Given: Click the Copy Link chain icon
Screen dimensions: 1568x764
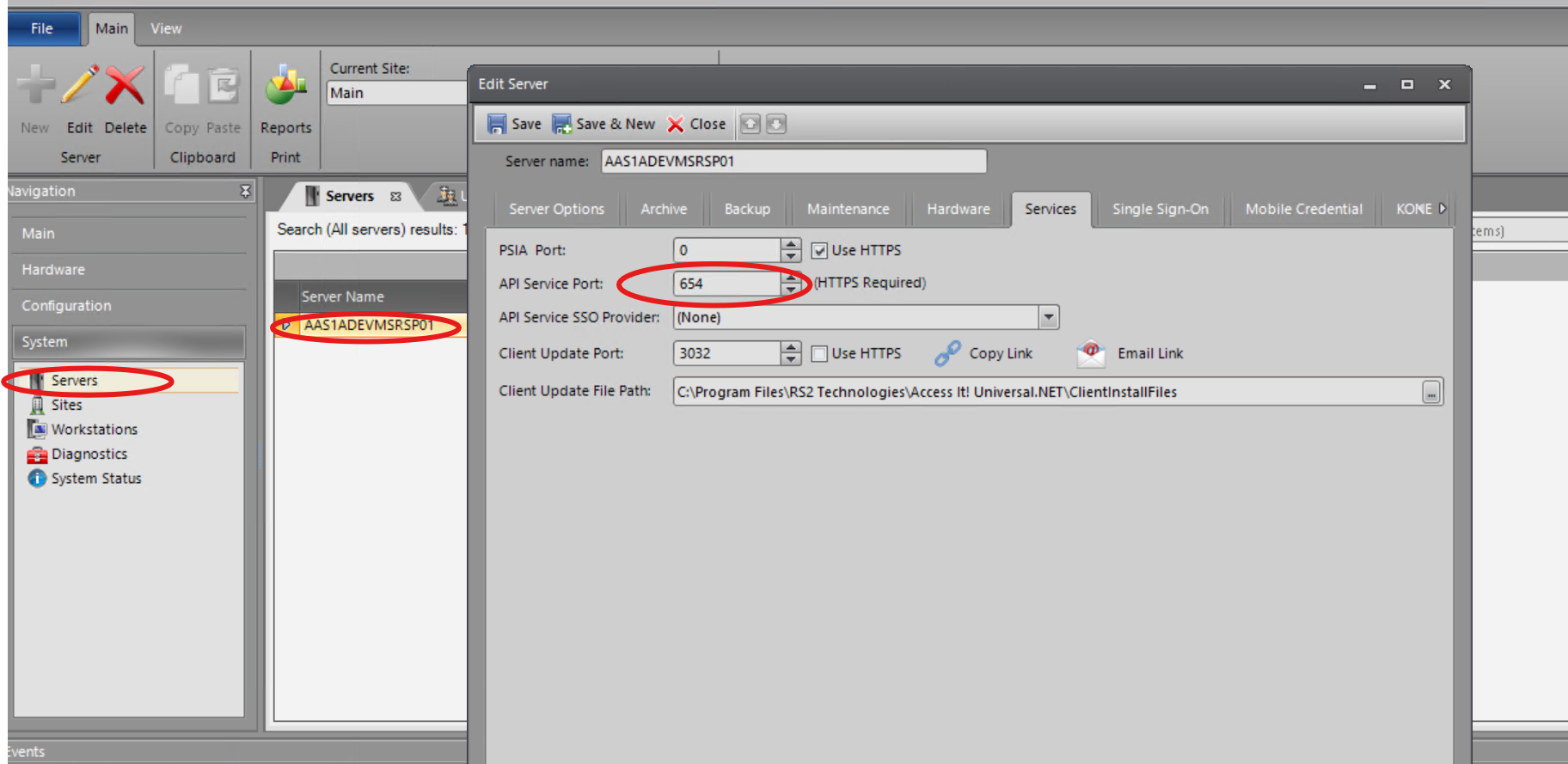Looking at the screenshot, I should tap(947, 353).
